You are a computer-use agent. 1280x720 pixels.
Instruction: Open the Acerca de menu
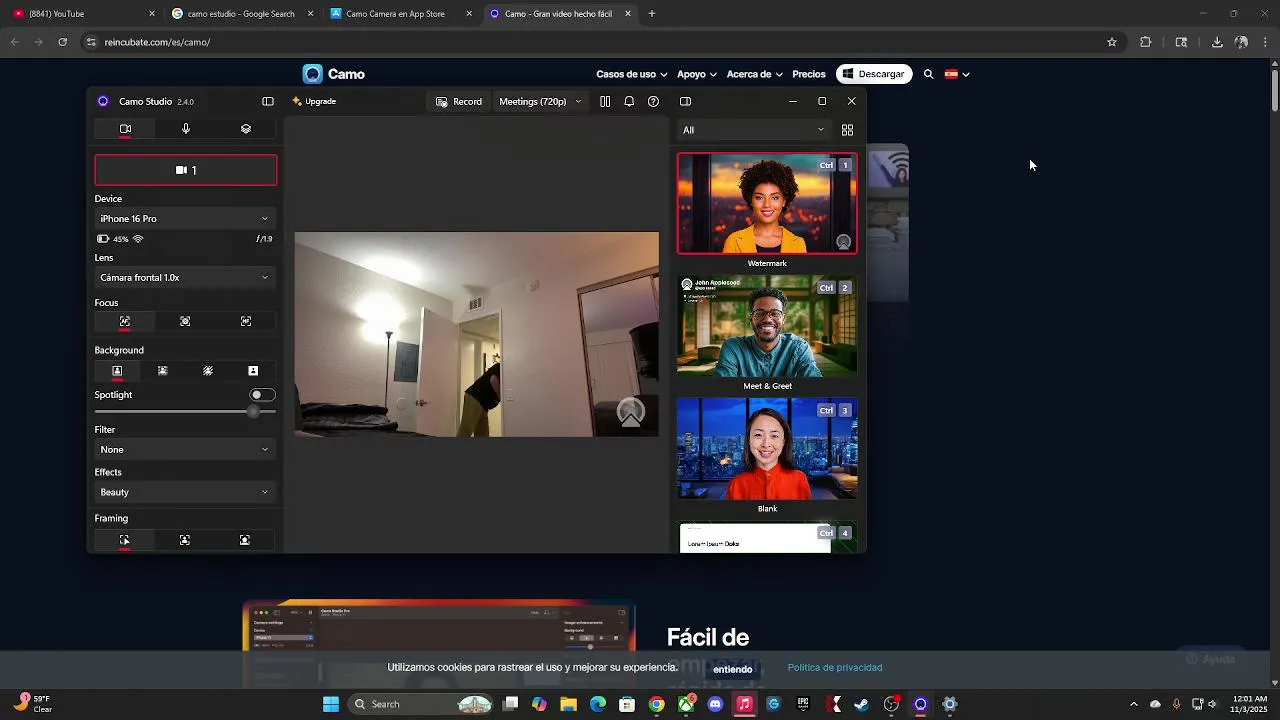(754, 74)
